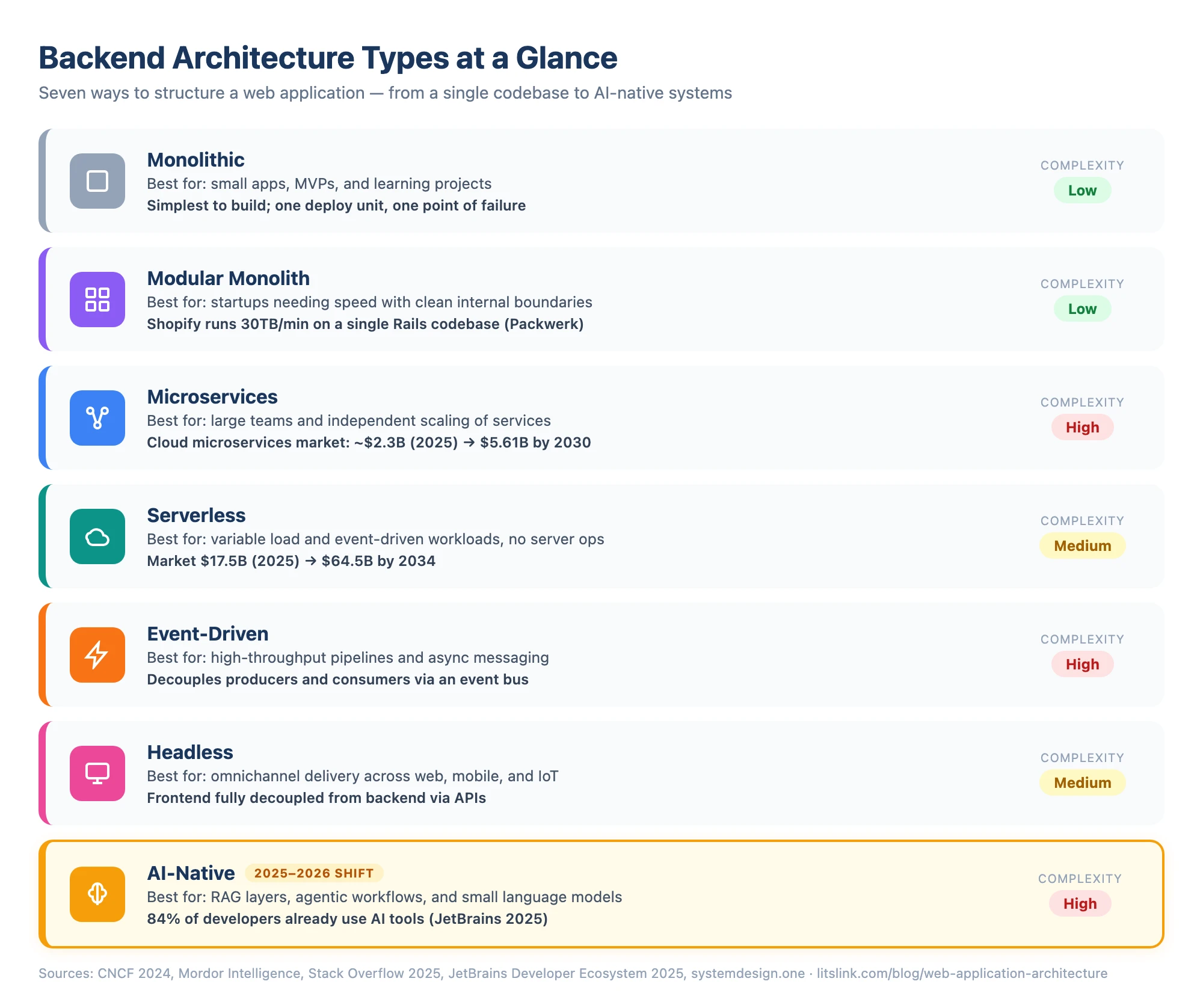The width and height of the screenshot is (1203, 1008).
Task: Click systemdesign.one in the sources line
Action: (x=748, y=974)
